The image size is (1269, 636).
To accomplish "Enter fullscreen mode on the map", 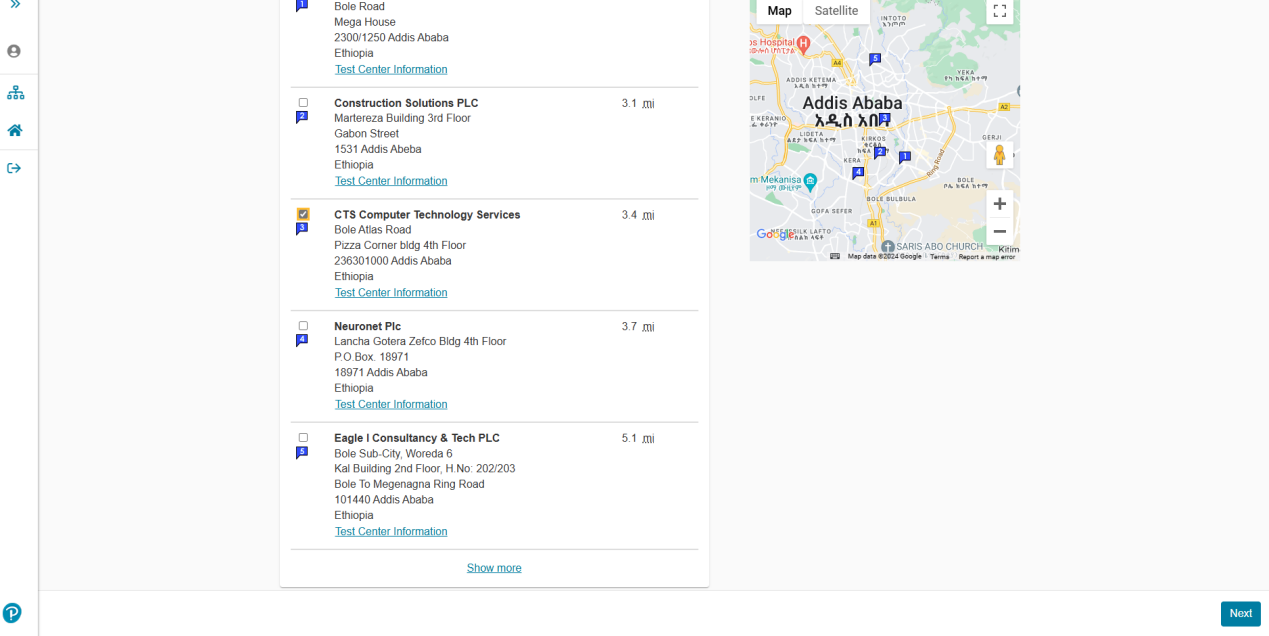I will [999, 11].
